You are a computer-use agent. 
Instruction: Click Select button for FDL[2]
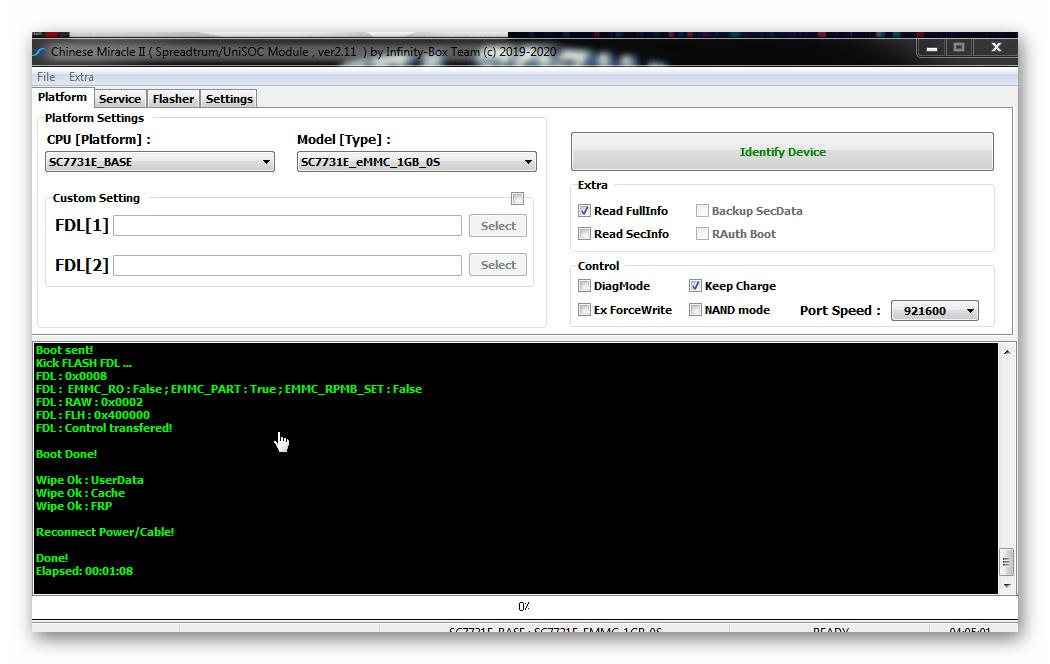click(x=498, y=264)
